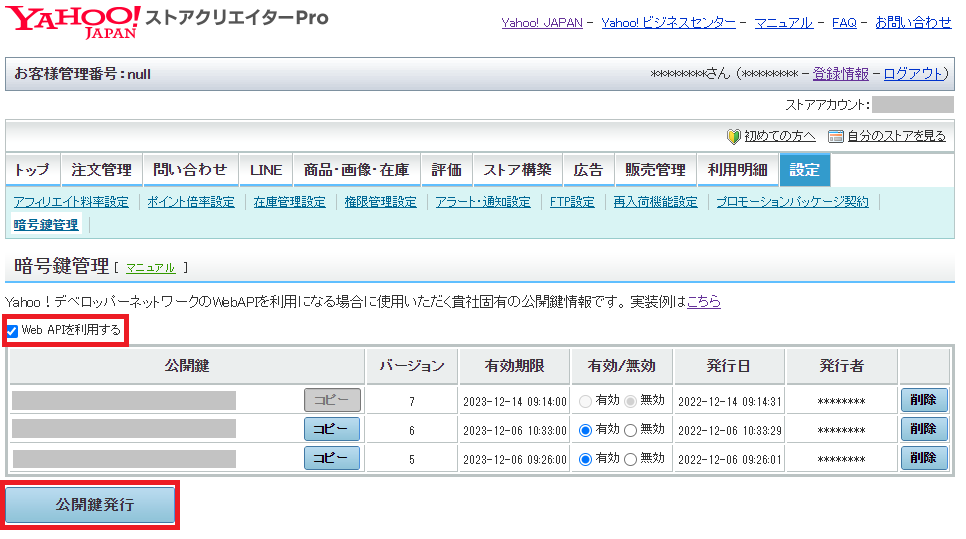This screenshot has width=966, height=539.
Task: Open FTP設定 link
Action: pos(572,202)
